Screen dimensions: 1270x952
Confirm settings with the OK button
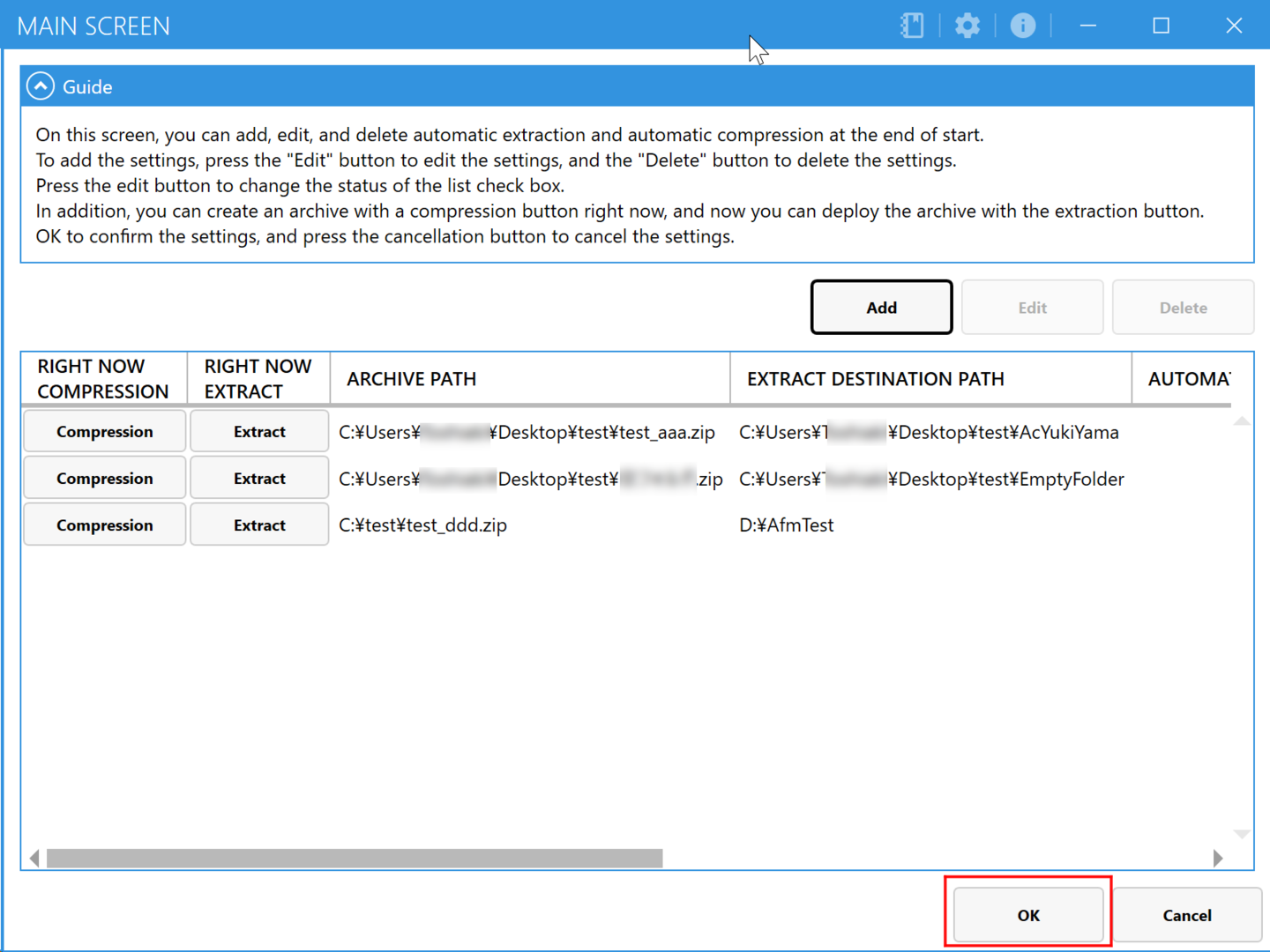pyautogui.click(x=1028, y=915)
